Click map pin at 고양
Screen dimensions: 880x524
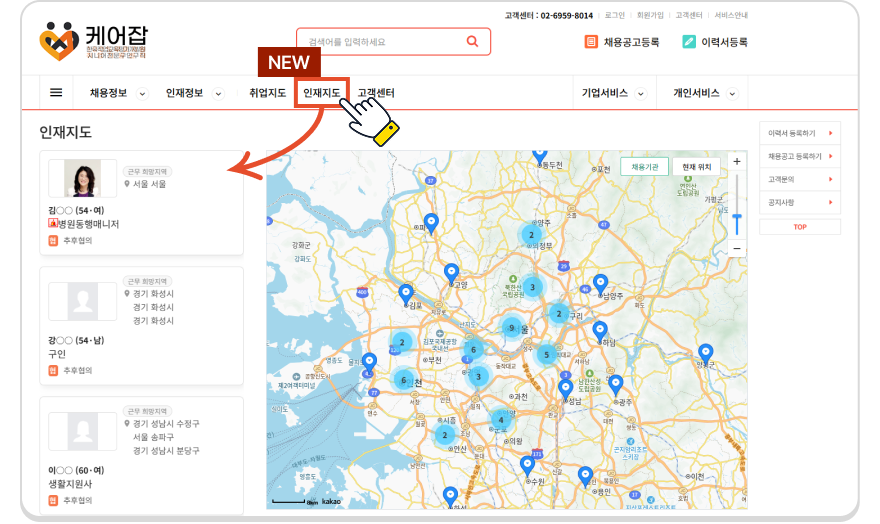(451, 274)
